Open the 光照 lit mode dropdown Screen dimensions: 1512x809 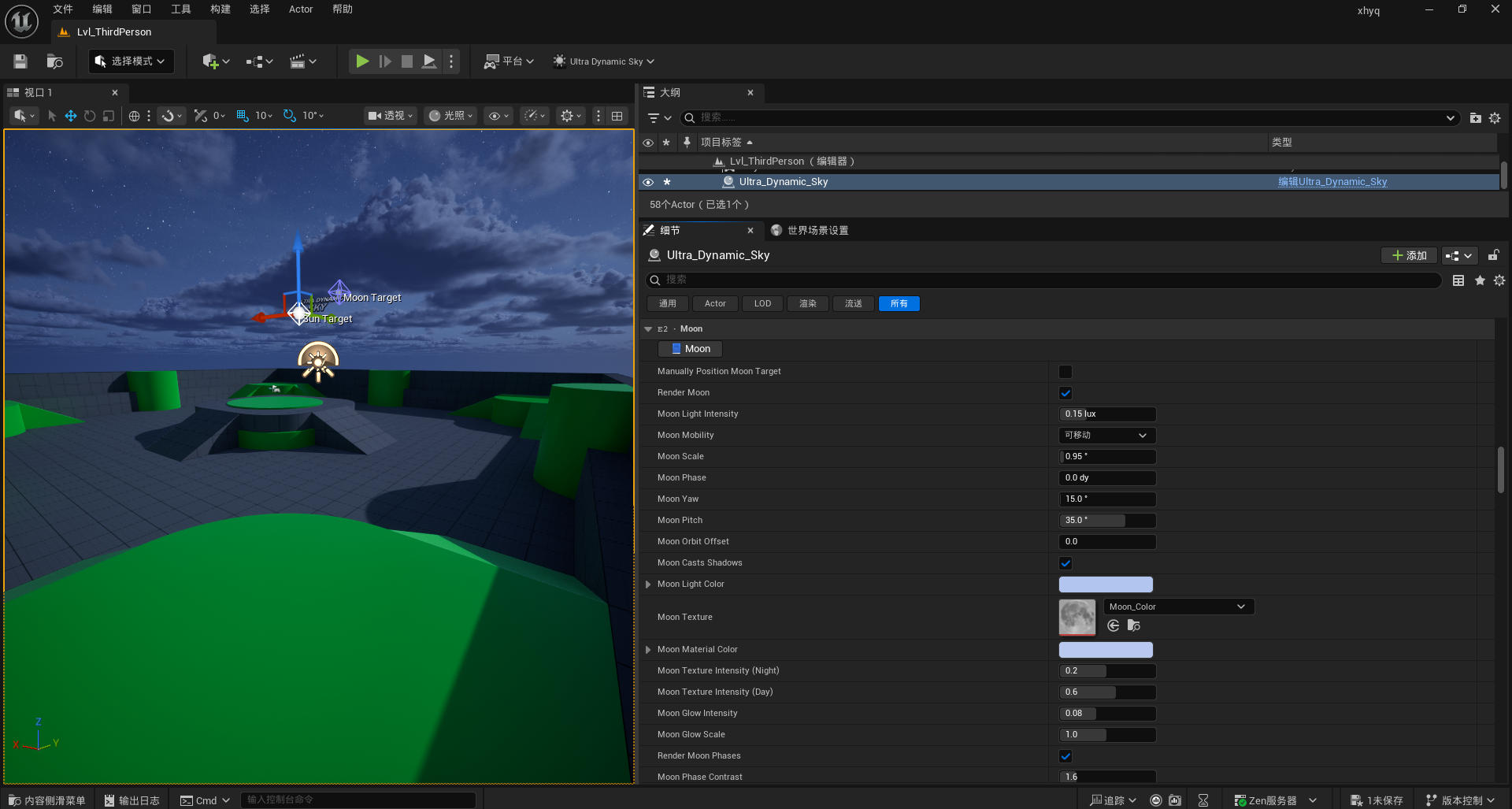(450, 116)
